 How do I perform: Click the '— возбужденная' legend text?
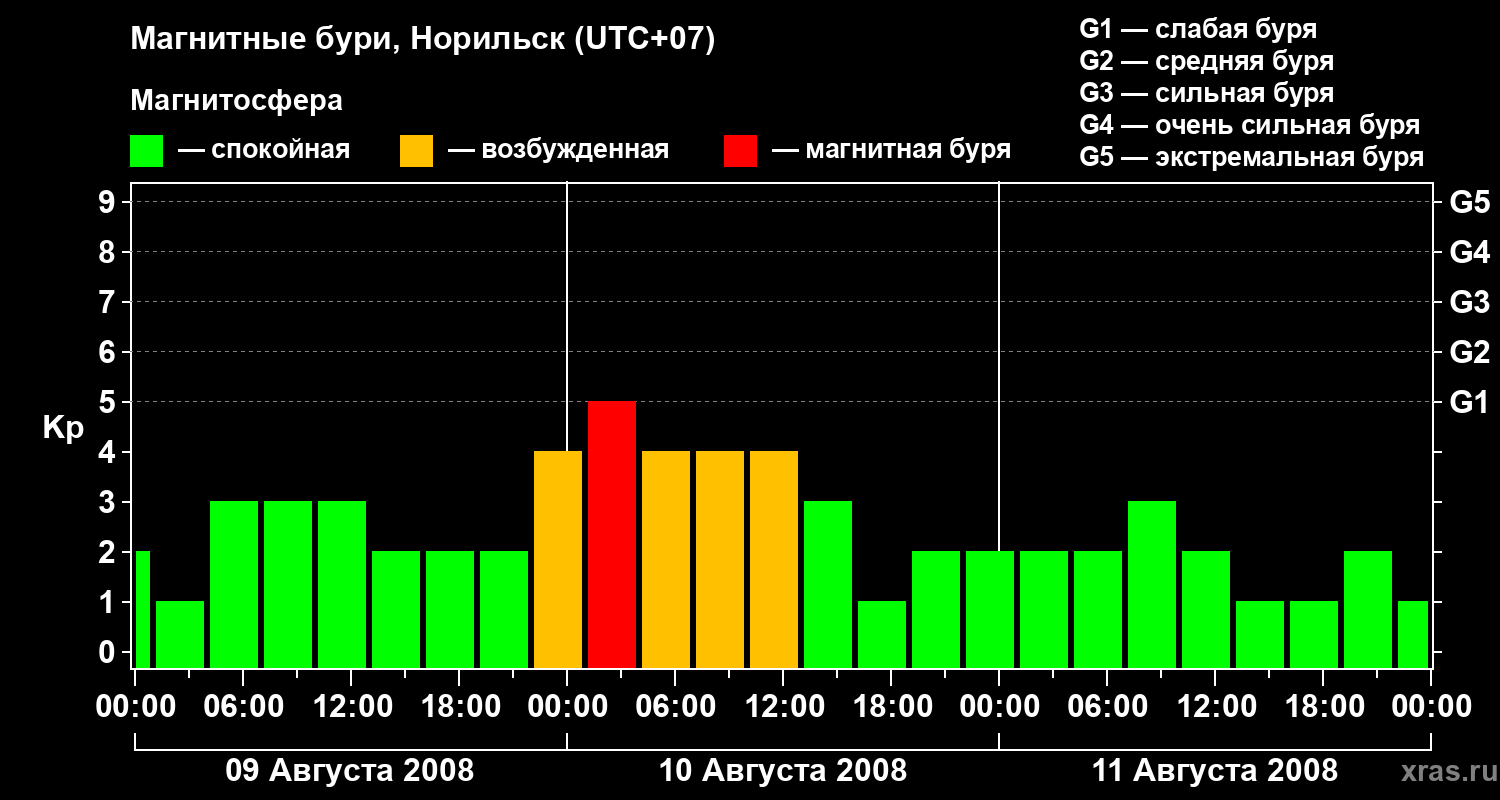coord(558,151)
